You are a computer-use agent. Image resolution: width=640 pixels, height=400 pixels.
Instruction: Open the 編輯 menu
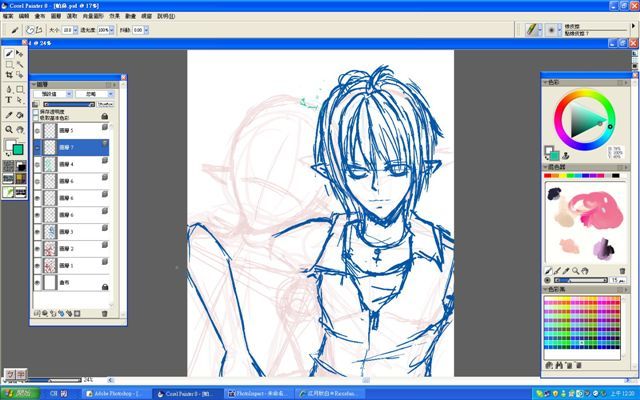coord(24,16)
